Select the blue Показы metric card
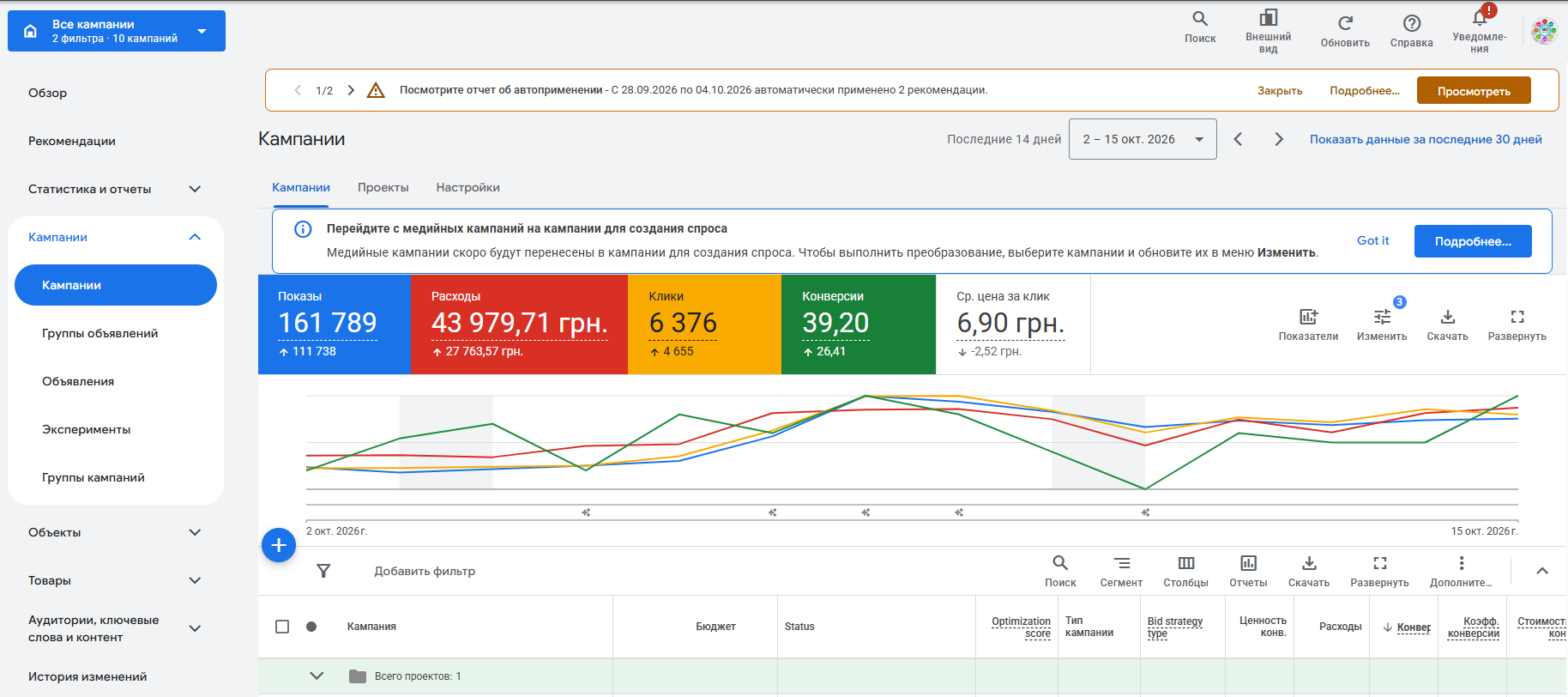 pos(335,324)
